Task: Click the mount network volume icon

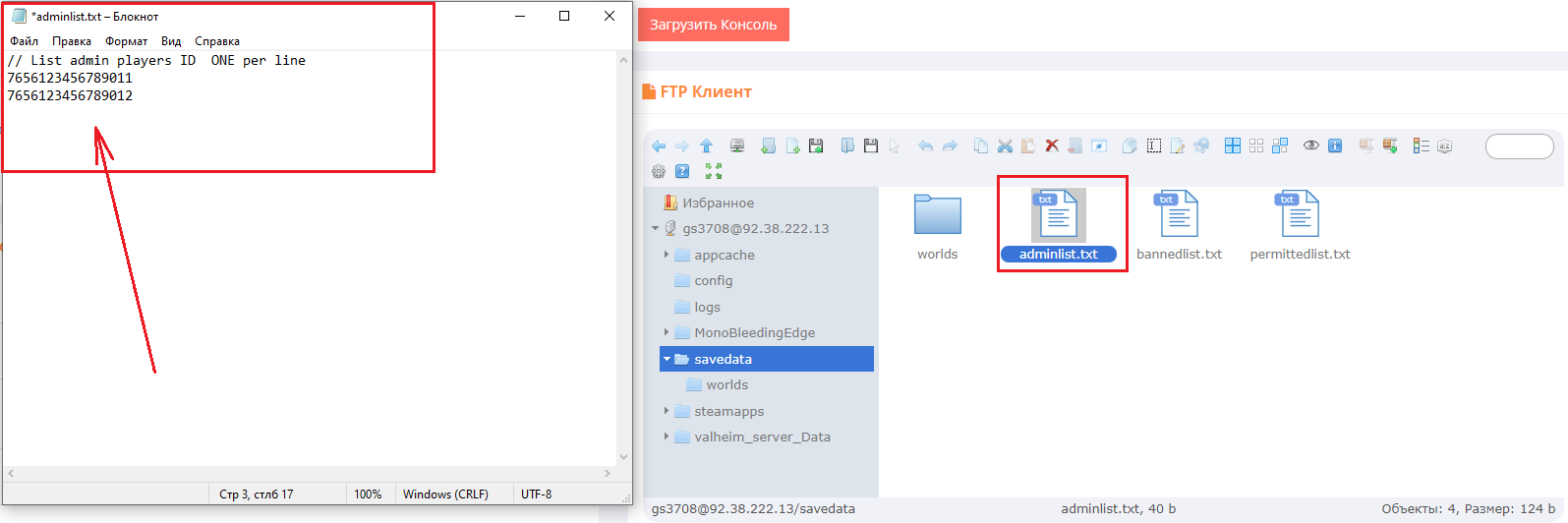Action: (x=737, y=145)
